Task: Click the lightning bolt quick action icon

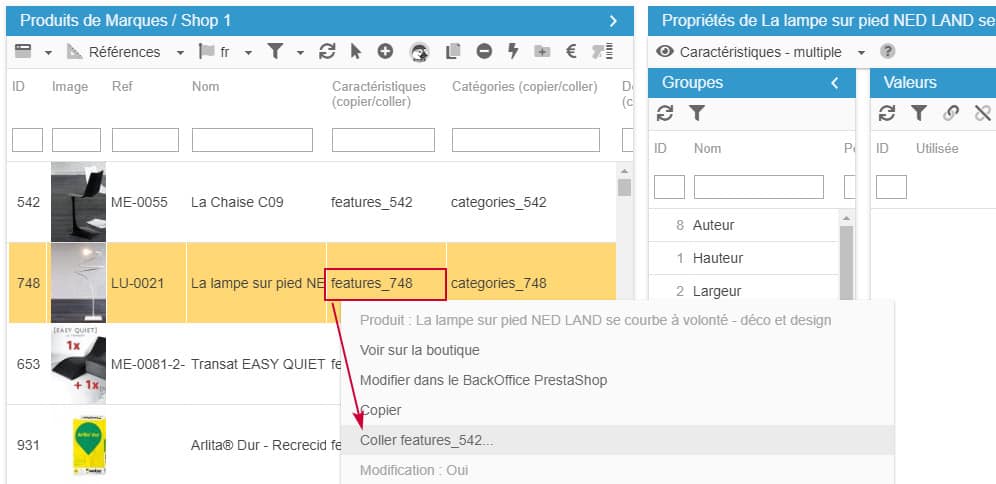Action: (513, 52)
